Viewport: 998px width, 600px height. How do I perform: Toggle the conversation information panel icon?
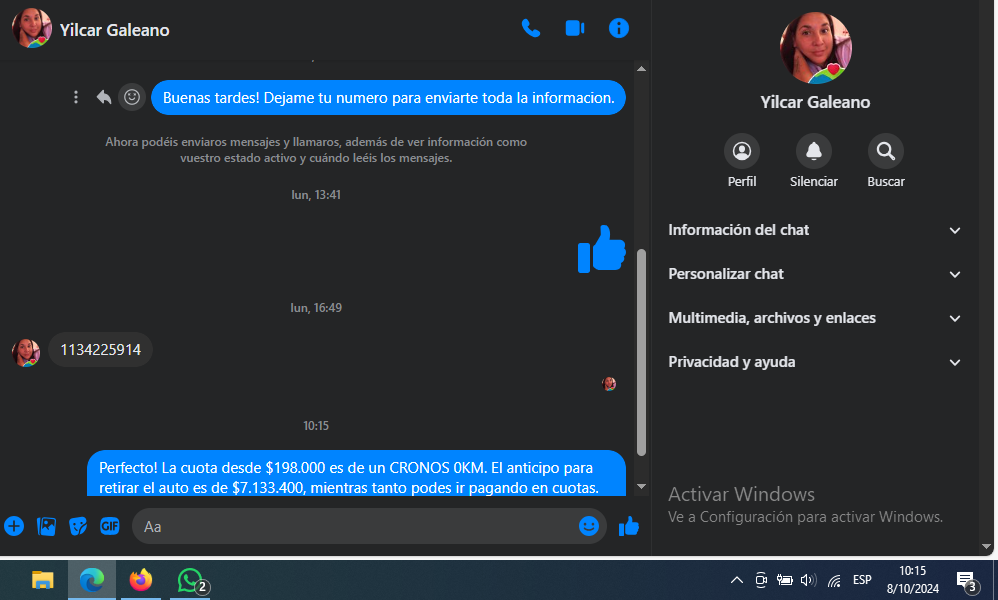tap(619, 29)
